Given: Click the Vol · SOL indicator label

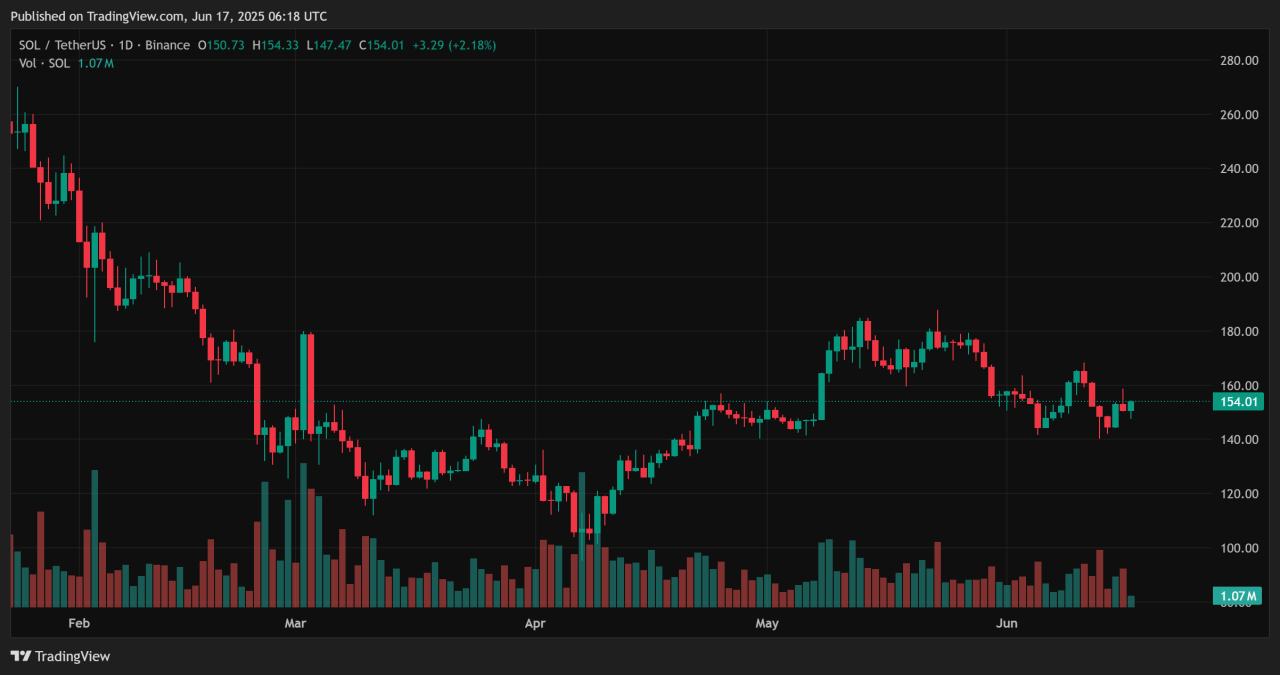Looking at the screenshot, I should click(x=45, y=63).
